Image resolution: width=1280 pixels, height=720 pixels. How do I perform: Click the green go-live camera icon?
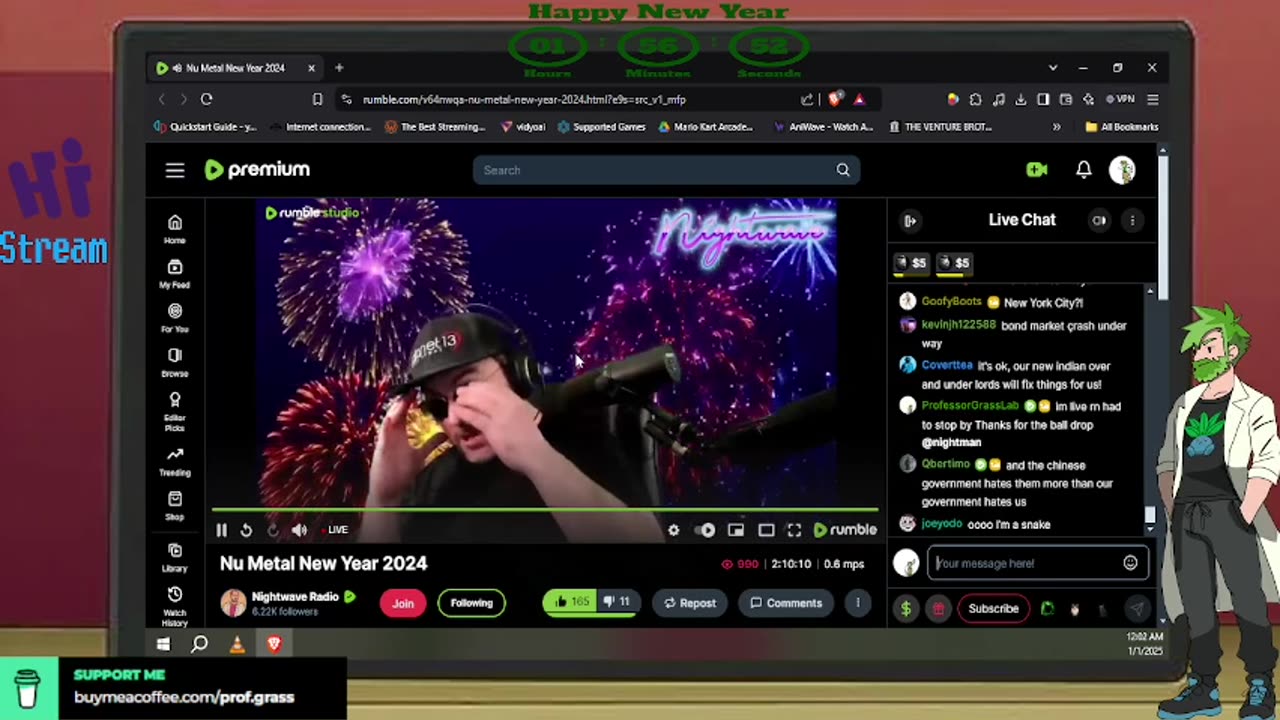pos(1037,170)
